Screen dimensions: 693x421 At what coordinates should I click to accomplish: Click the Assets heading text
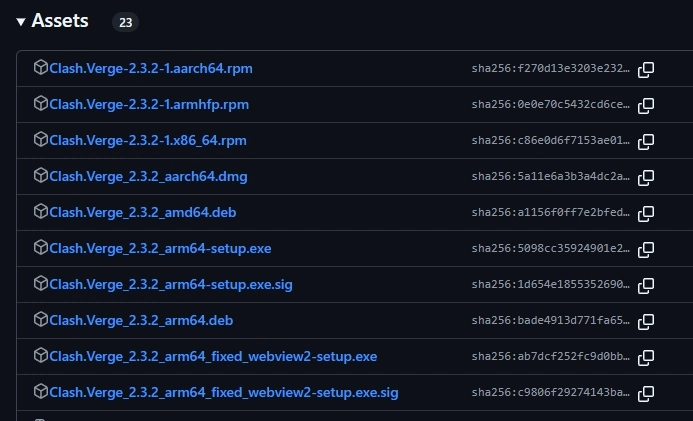pos(60,21)
